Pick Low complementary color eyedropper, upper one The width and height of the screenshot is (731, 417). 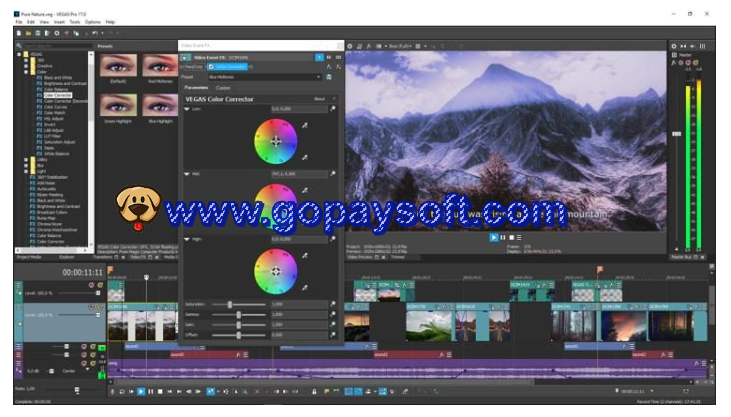tap(305, 125)
